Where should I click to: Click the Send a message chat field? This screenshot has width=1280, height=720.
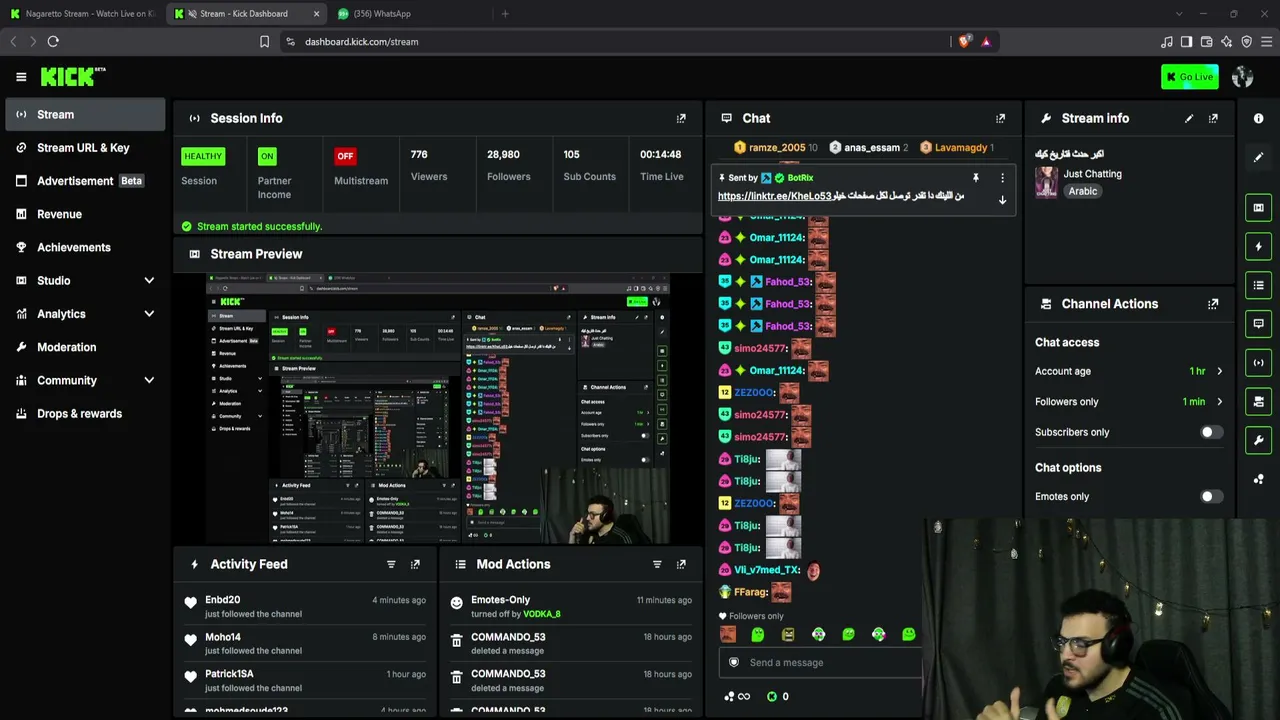click(x=820, y=662)
